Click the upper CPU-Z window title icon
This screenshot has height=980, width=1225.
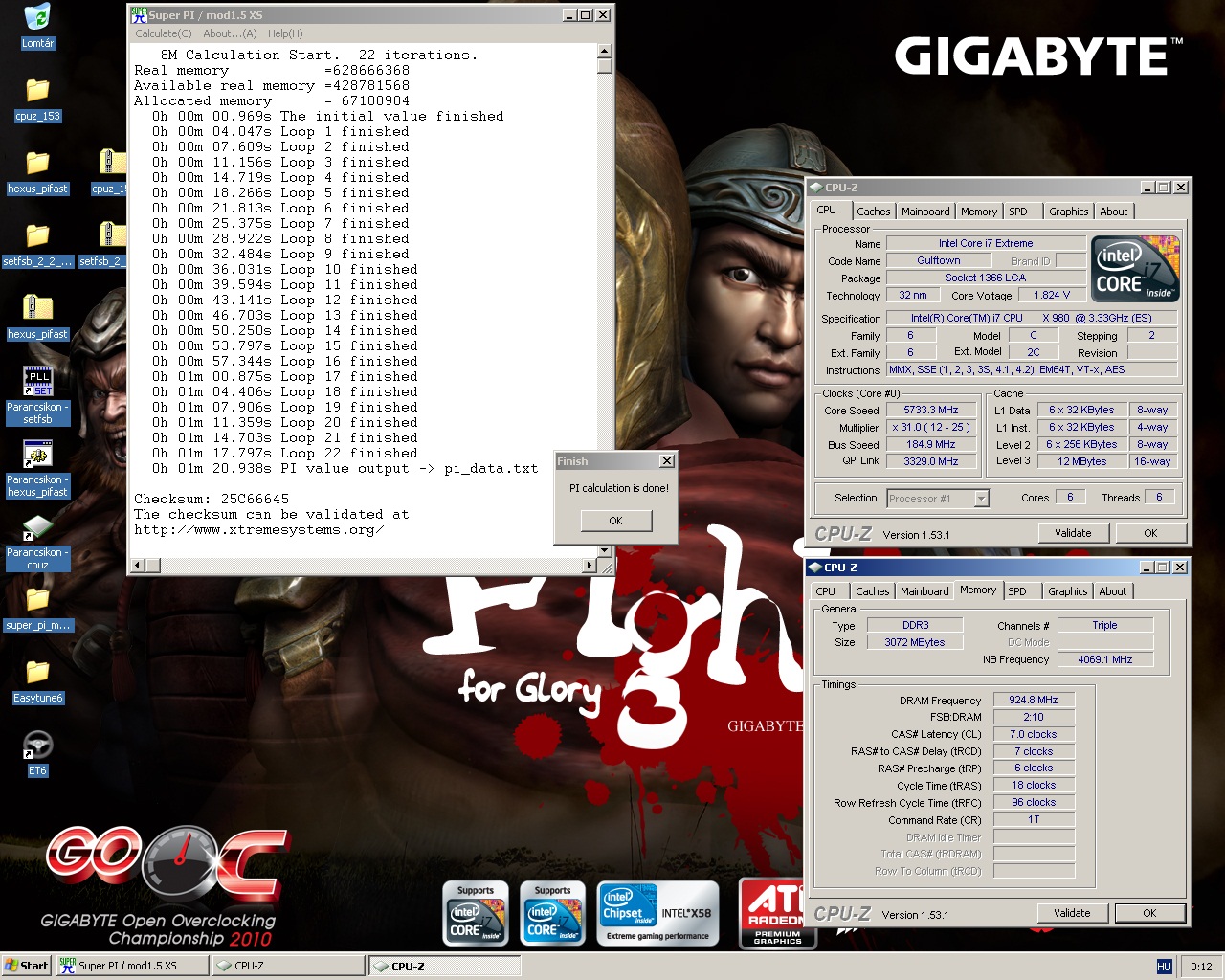coord(815,188)
